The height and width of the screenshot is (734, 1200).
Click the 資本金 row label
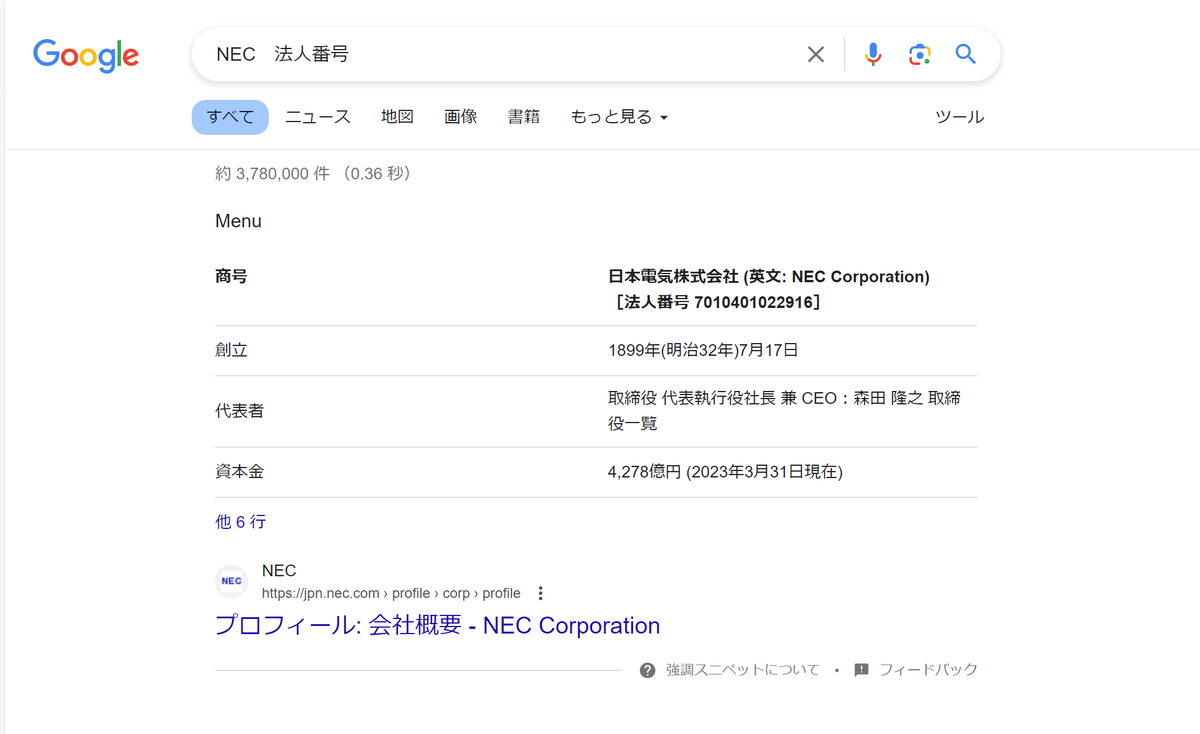(x=239, y=472)
